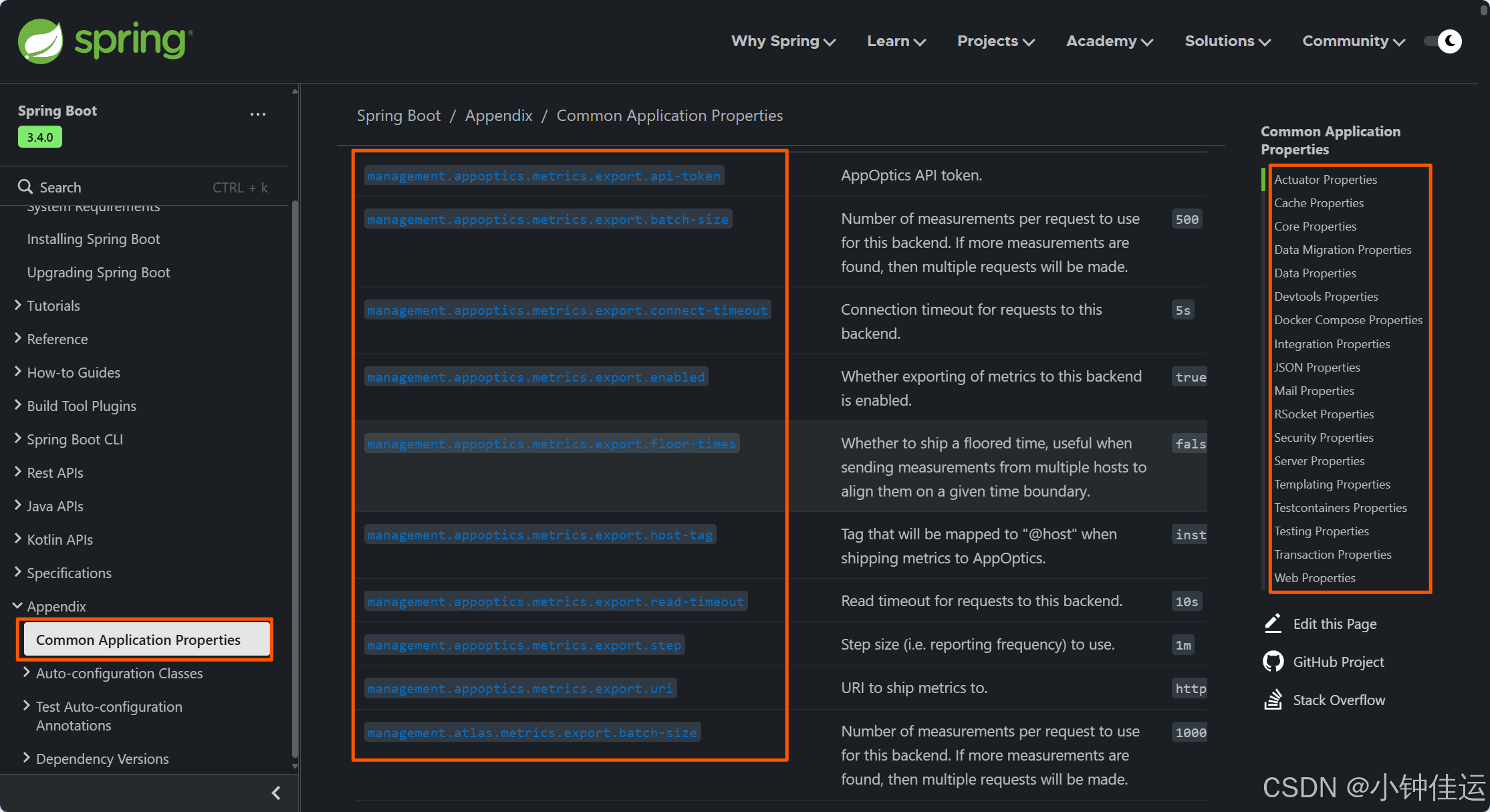Open the Spring Boot three-dots menu
The height and width of the screenshot is (812, 1490).
pos(258,114)
